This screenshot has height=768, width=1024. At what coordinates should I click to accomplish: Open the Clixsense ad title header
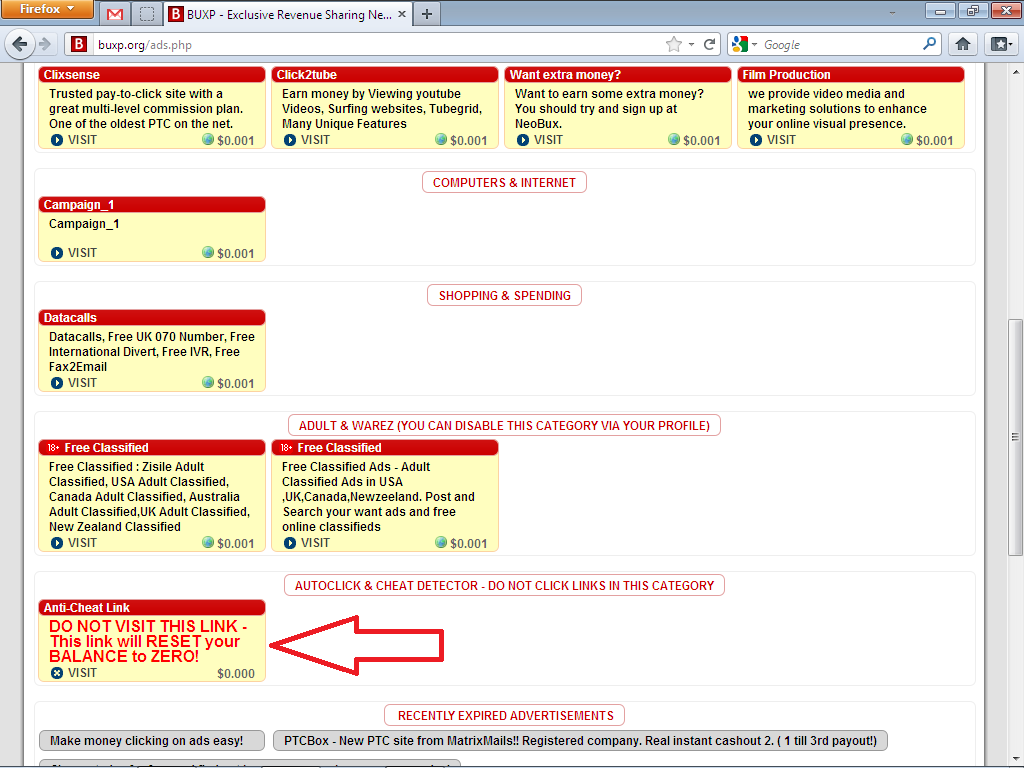click(x=152, y=74)
